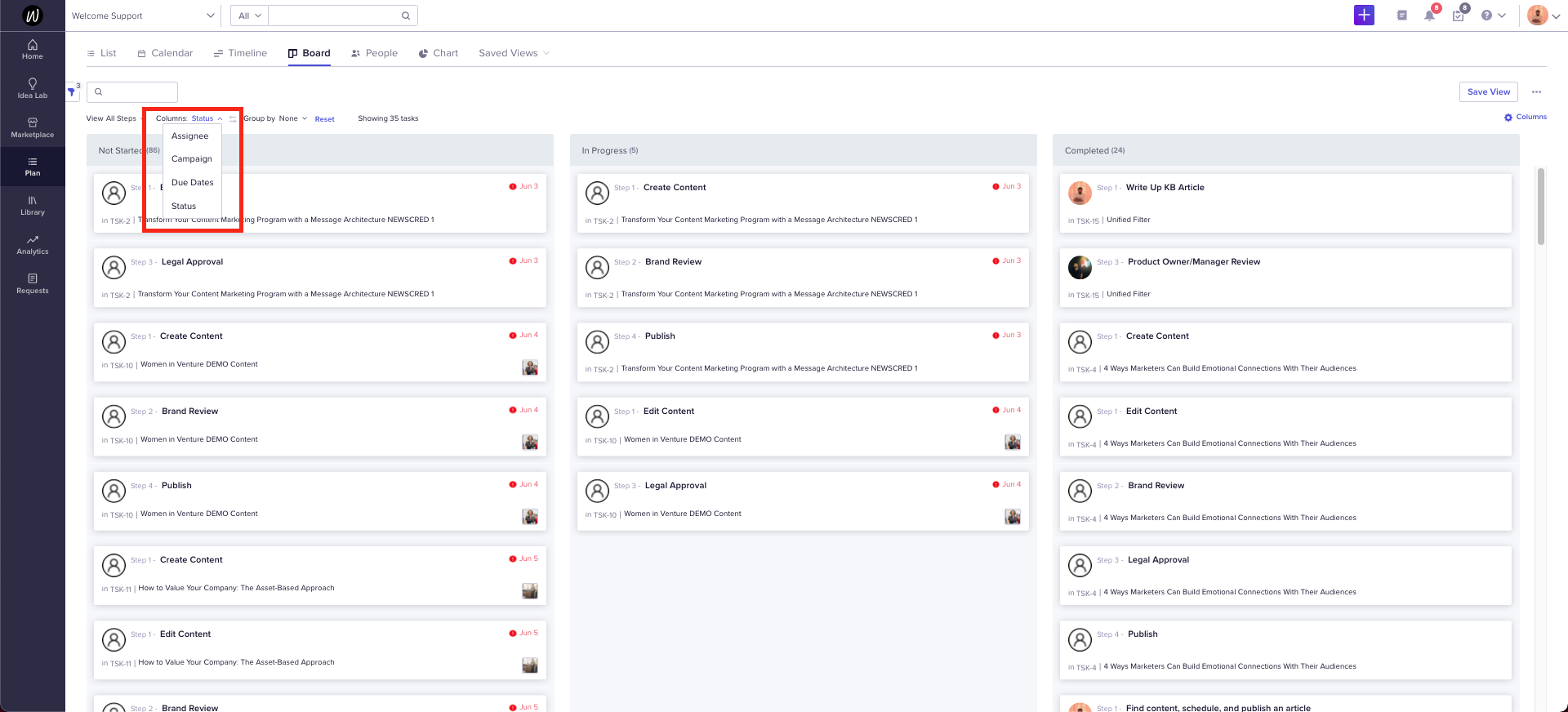1568x712 pixels.
Task: Click Jun 5 date on the Not Started Step 1 Edit Content card
Action: tap(528, 633)
